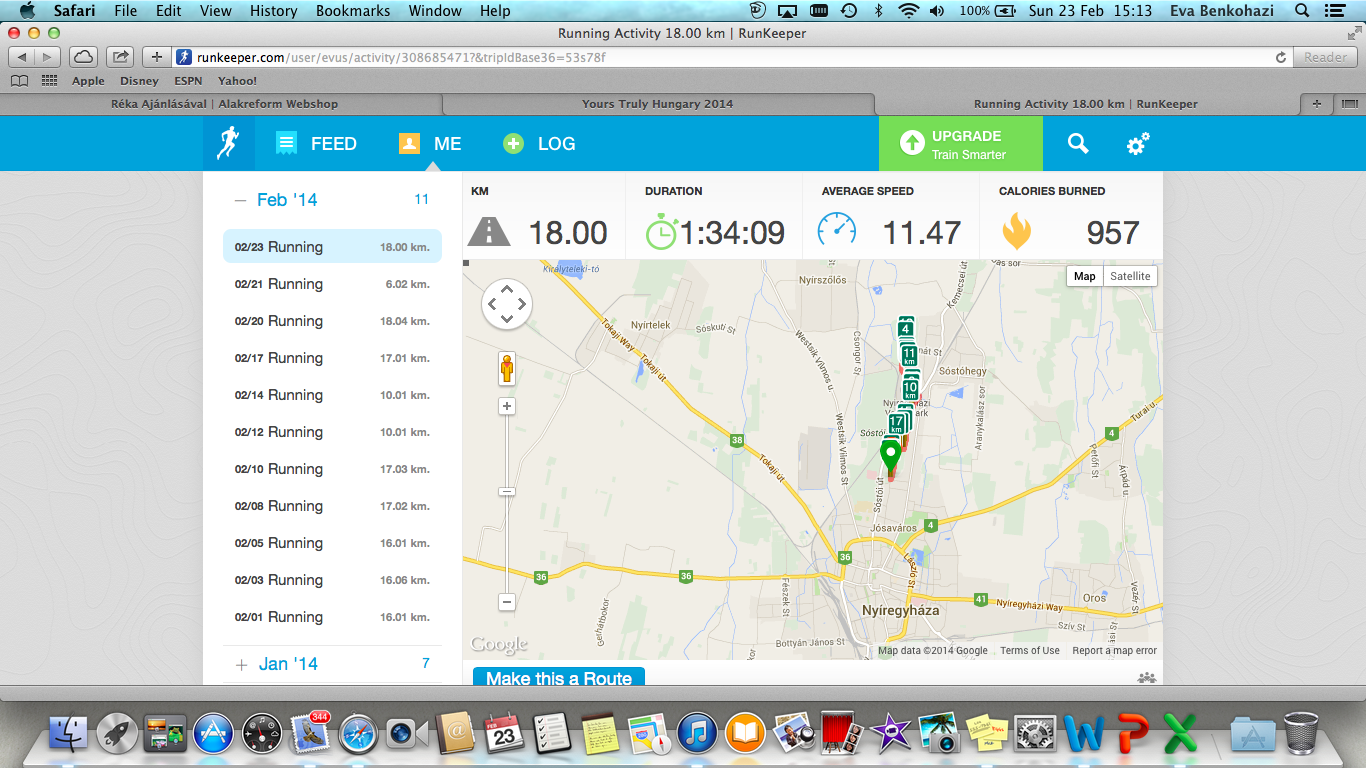Viewport: 1366px width, 768px height.
Task: Click the UPGRADE Train Smarter button
Action: 960,143
